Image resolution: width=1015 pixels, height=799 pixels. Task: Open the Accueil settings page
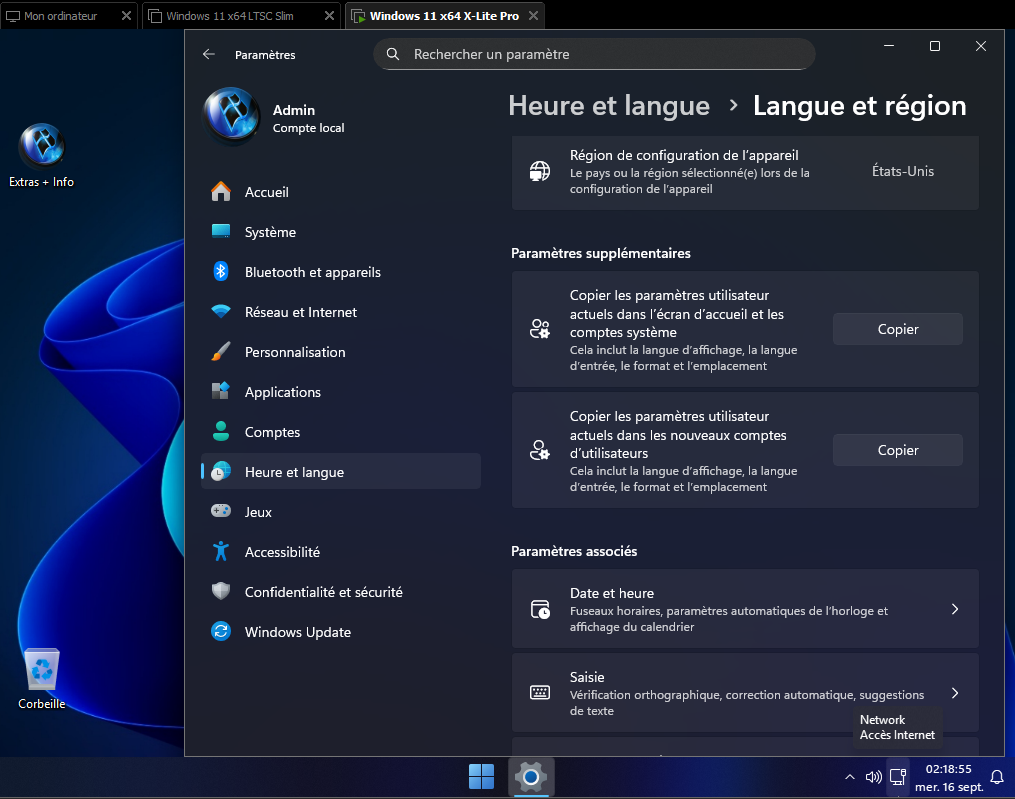(340, 192)
